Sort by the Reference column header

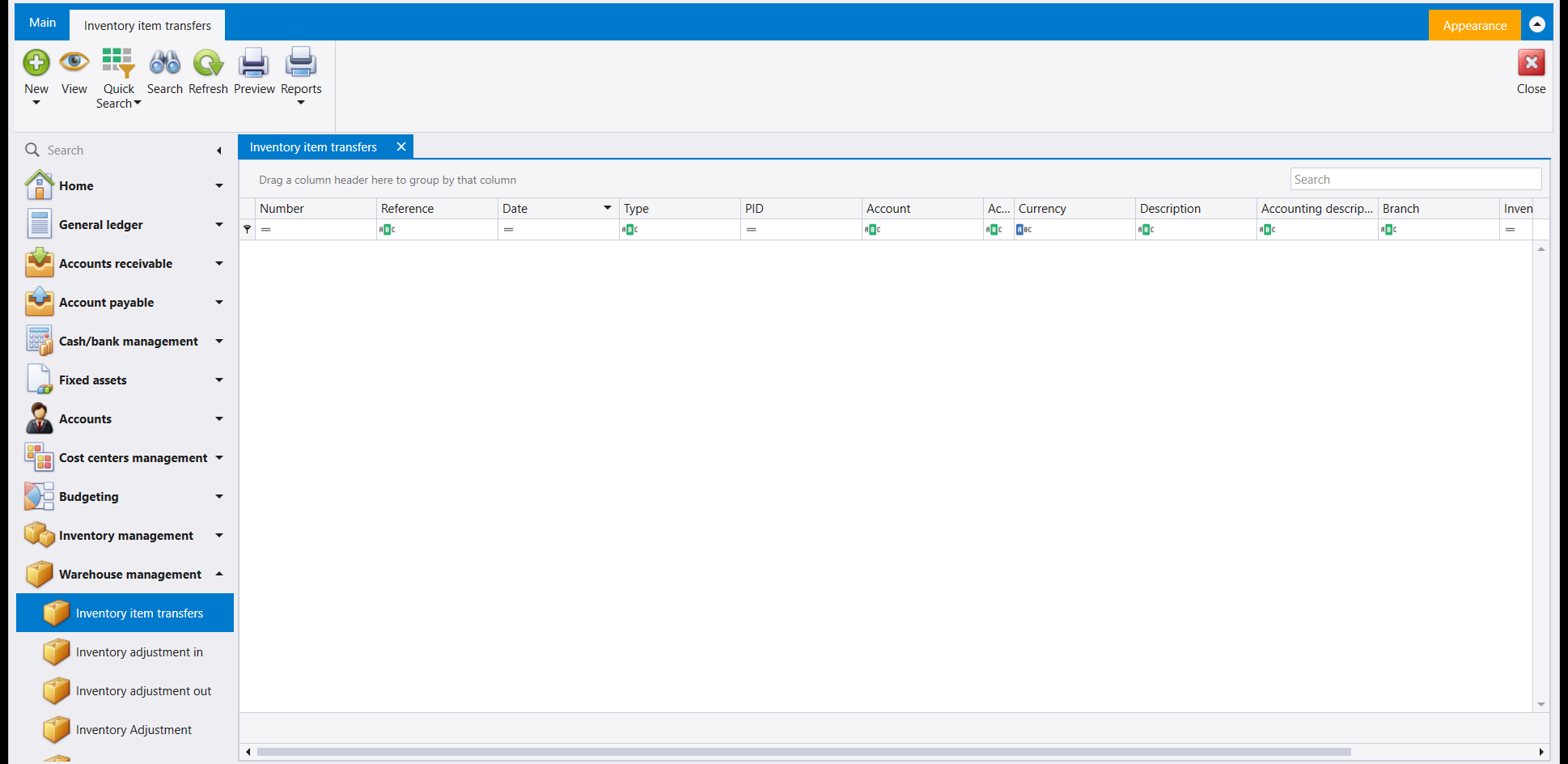(x=437, y=208)
